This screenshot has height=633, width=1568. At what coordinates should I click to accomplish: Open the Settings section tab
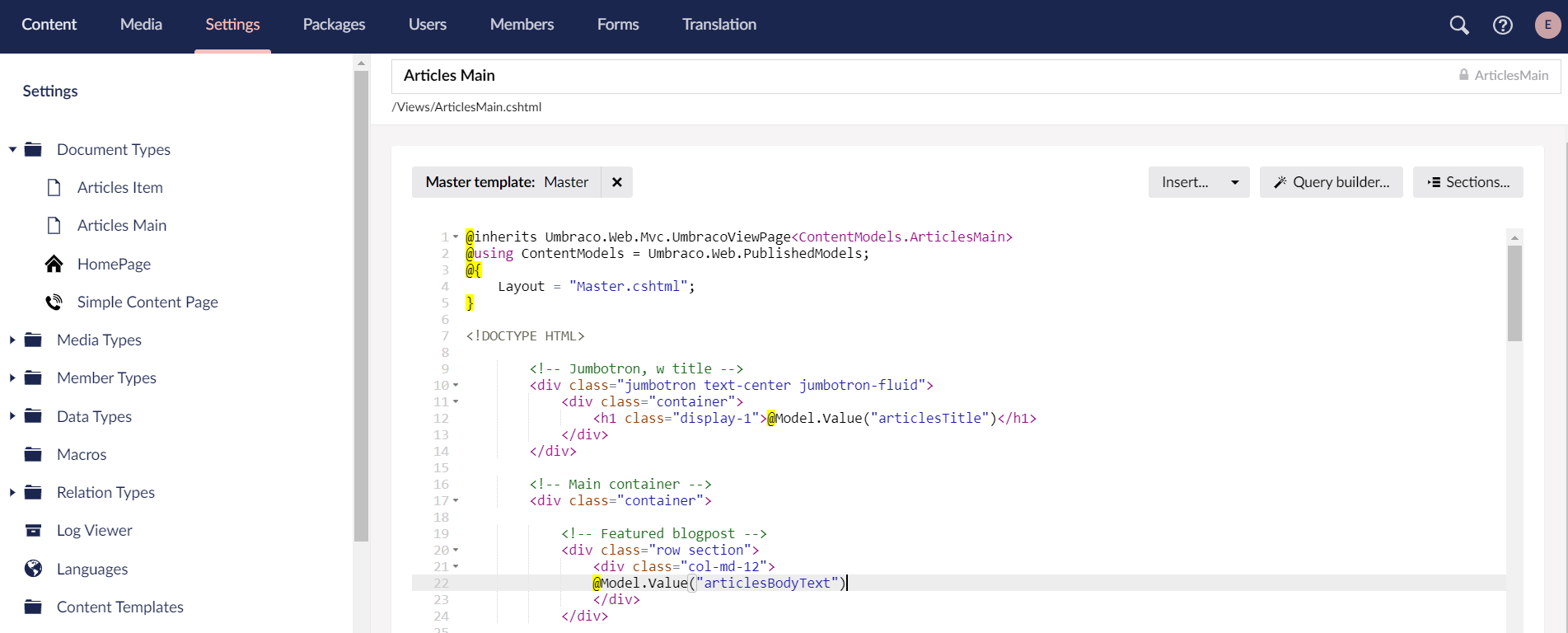(x=232, y=25)
